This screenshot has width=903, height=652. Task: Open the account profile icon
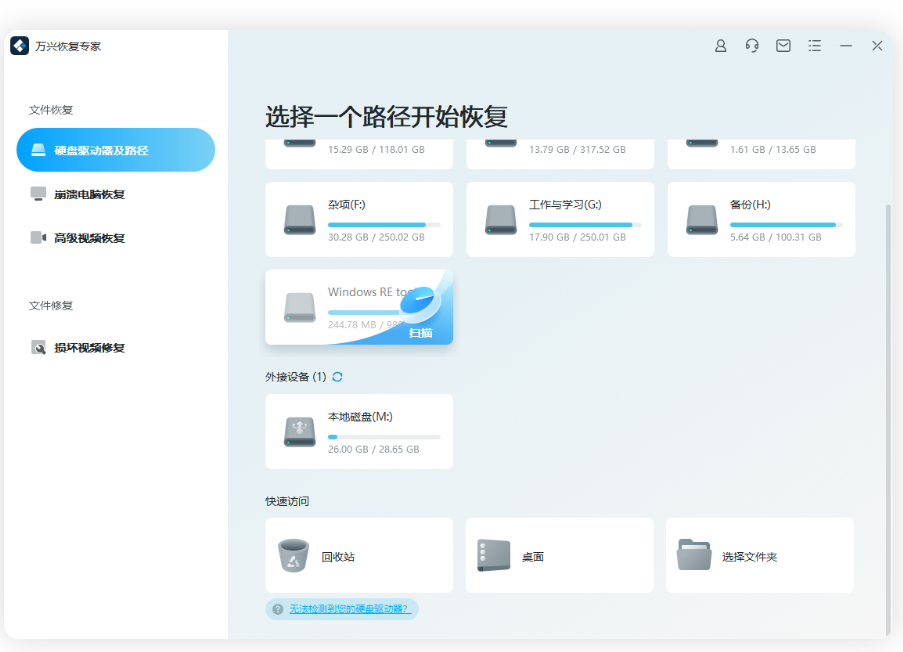click(x=720, y=46)
